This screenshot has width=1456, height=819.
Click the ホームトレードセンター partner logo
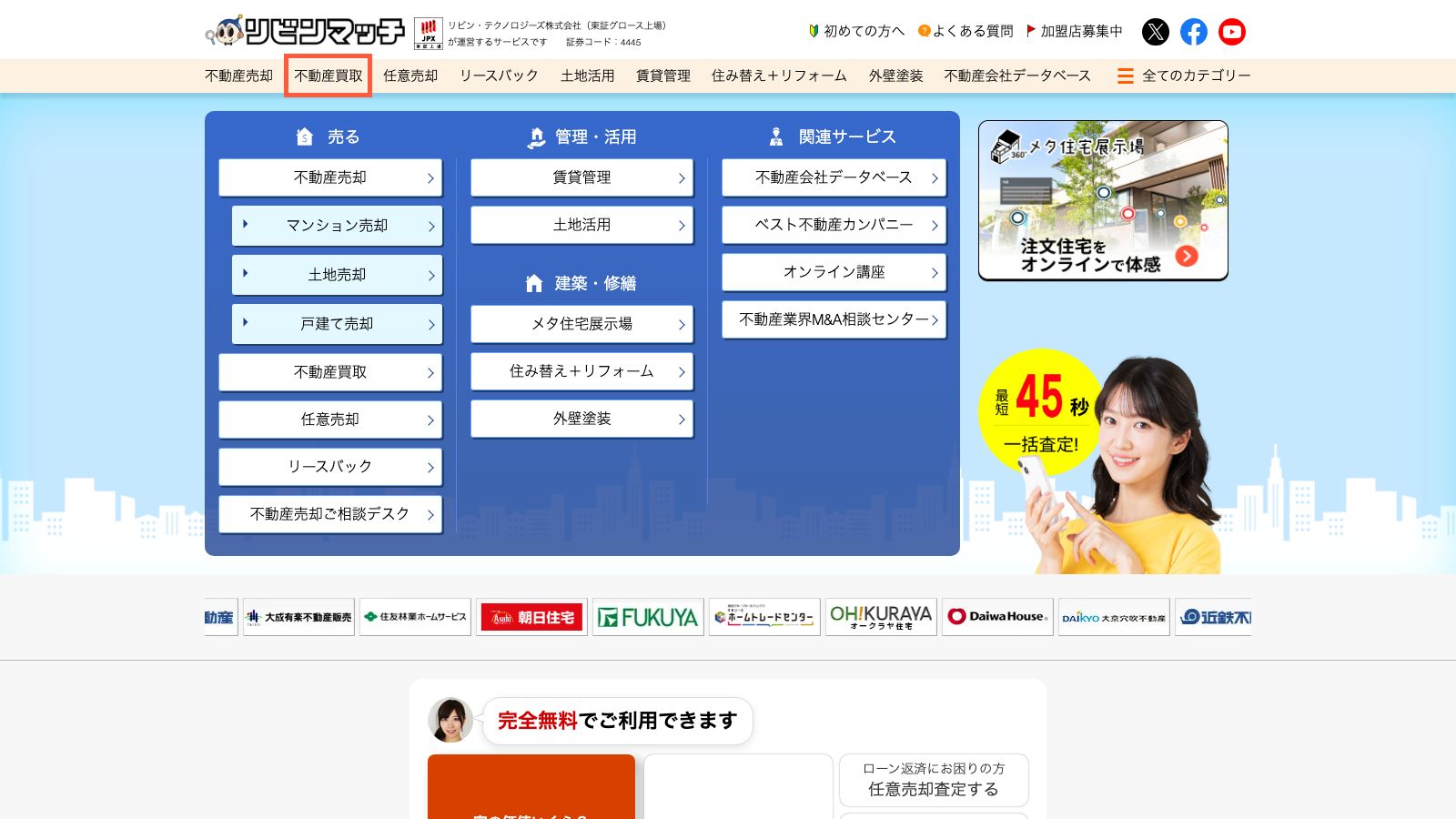tap(764, 617)
